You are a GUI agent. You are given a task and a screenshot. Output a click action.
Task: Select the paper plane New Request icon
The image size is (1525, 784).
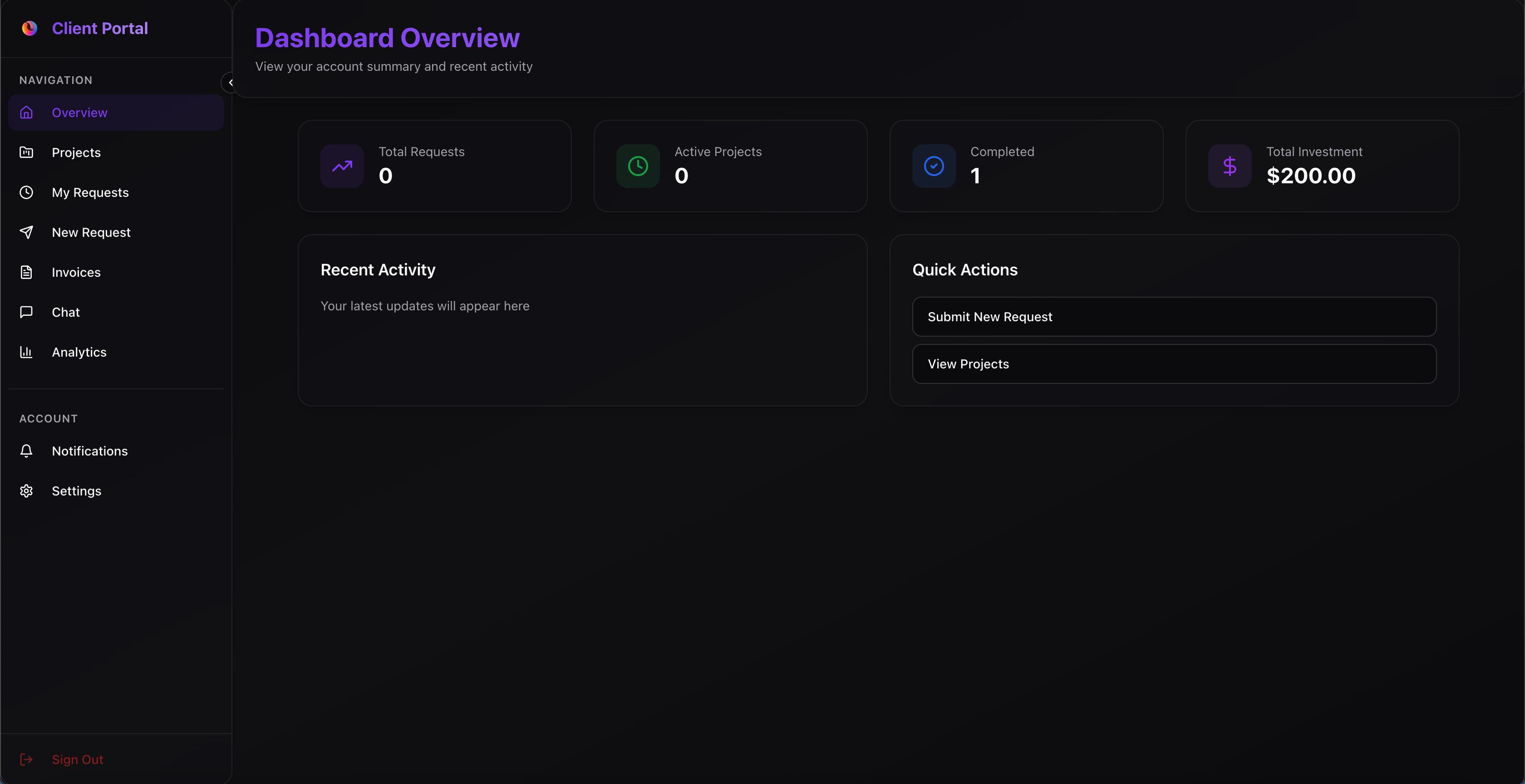point(27,232)
